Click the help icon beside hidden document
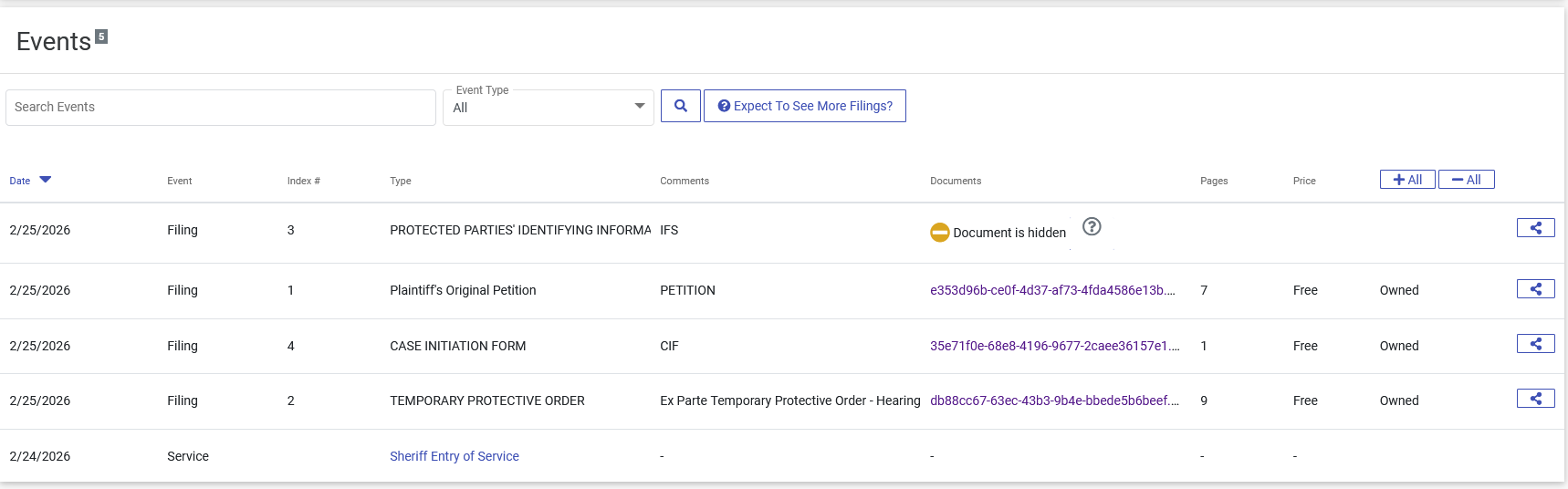Viewport: 1568px width, 489px height. (1092, 227)
